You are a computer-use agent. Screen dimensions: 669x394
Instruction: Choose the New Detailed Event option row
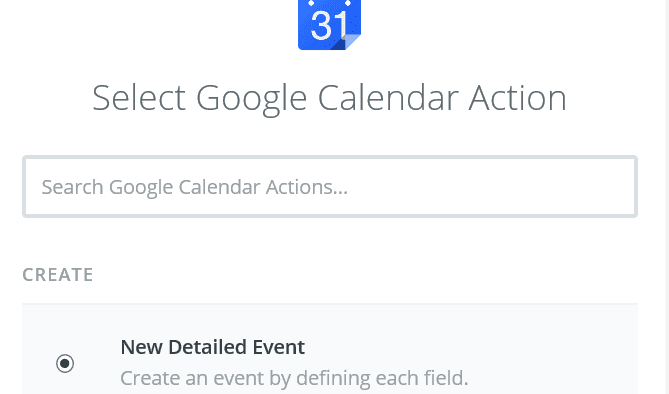(x=330, y=349)
